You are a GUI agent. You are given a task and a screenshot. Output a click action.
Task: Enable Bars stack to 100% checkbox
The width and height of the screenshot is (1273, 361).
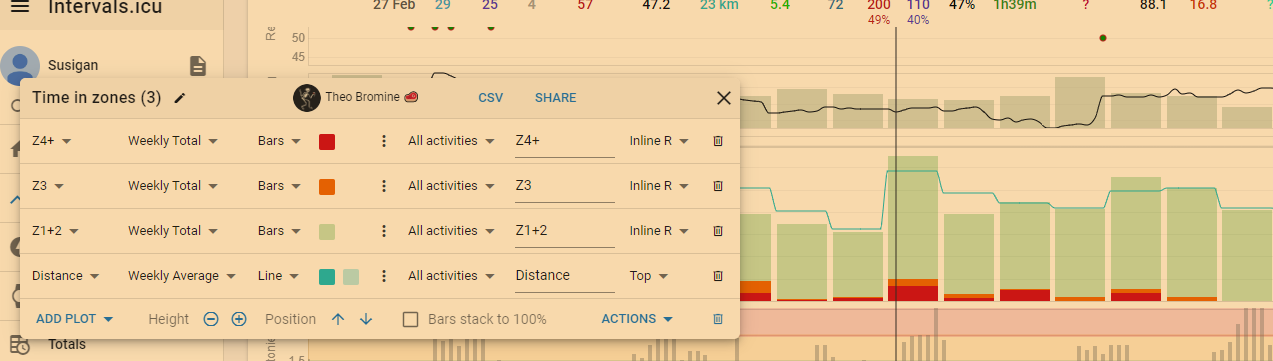410,319
